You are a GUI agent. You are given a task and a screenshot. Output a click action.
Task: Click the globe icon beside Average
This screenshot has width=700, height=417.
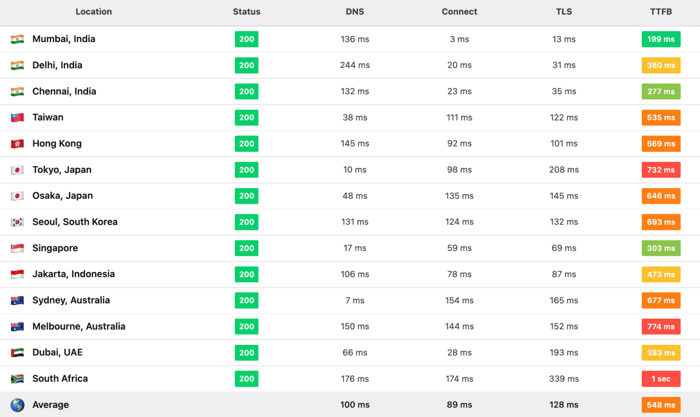tap(17, 405)
